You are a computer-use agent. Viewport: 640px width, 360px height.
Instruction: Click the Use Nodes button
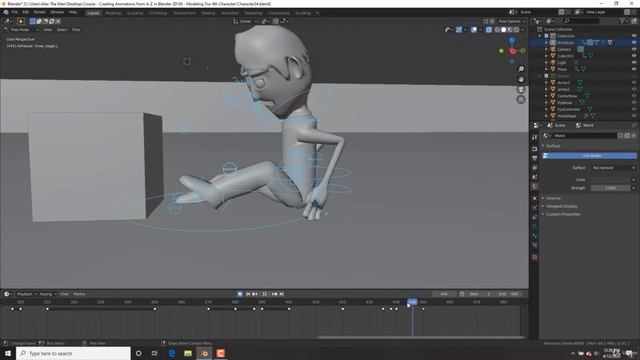pos(589,156)
